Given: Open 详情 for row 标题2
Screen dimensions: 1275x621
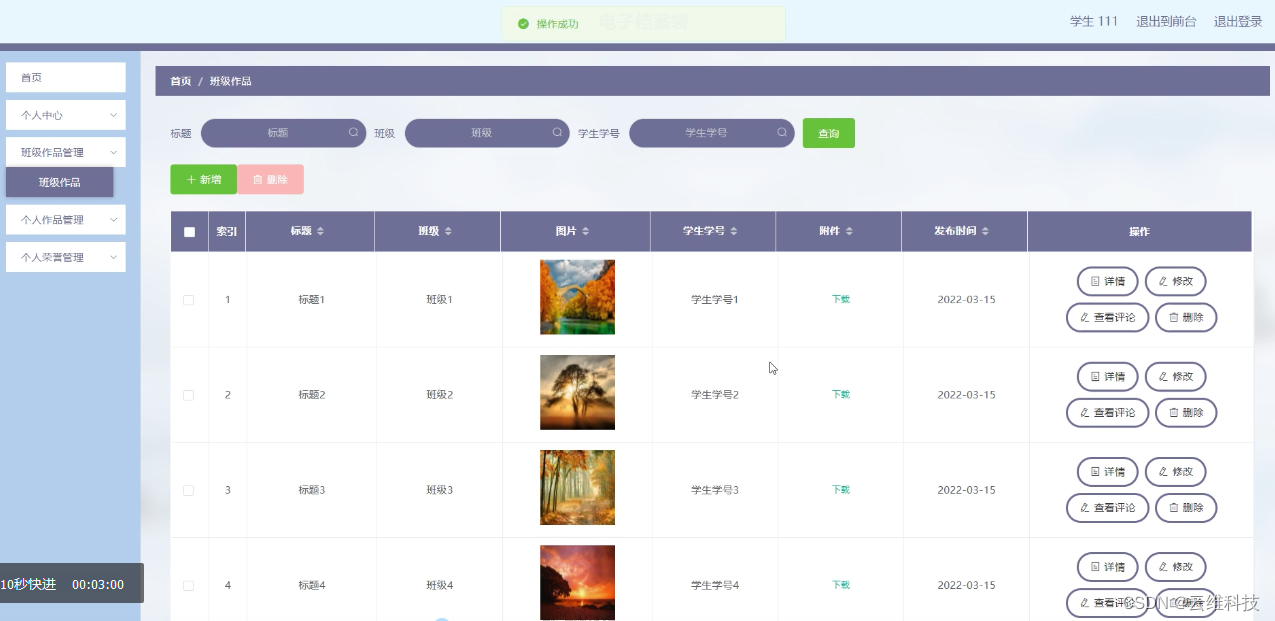Looking at the screenshot, I should coord(1107,376).
